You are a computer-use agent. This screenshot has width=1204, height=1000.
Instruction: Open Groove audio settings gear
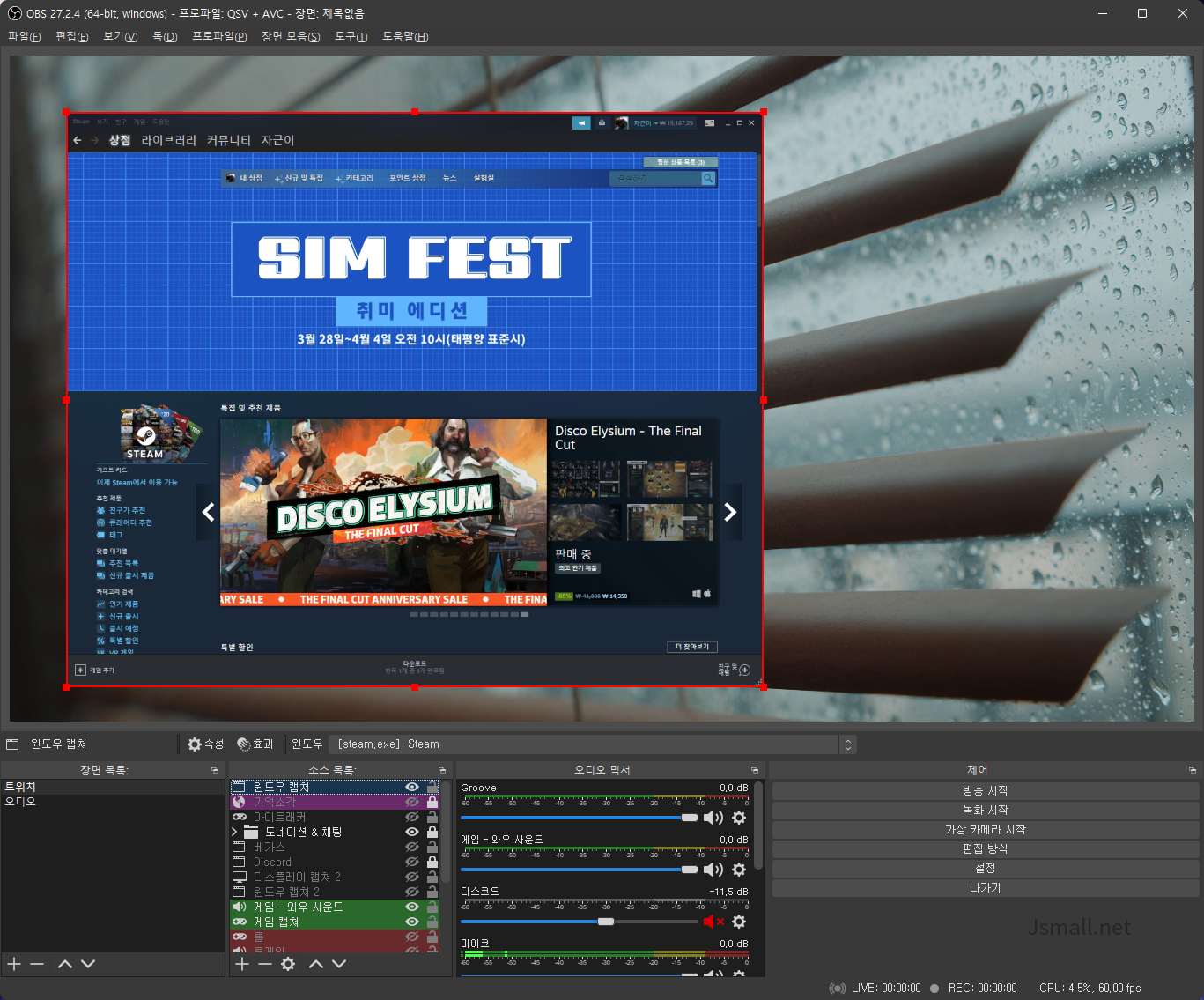739,818
